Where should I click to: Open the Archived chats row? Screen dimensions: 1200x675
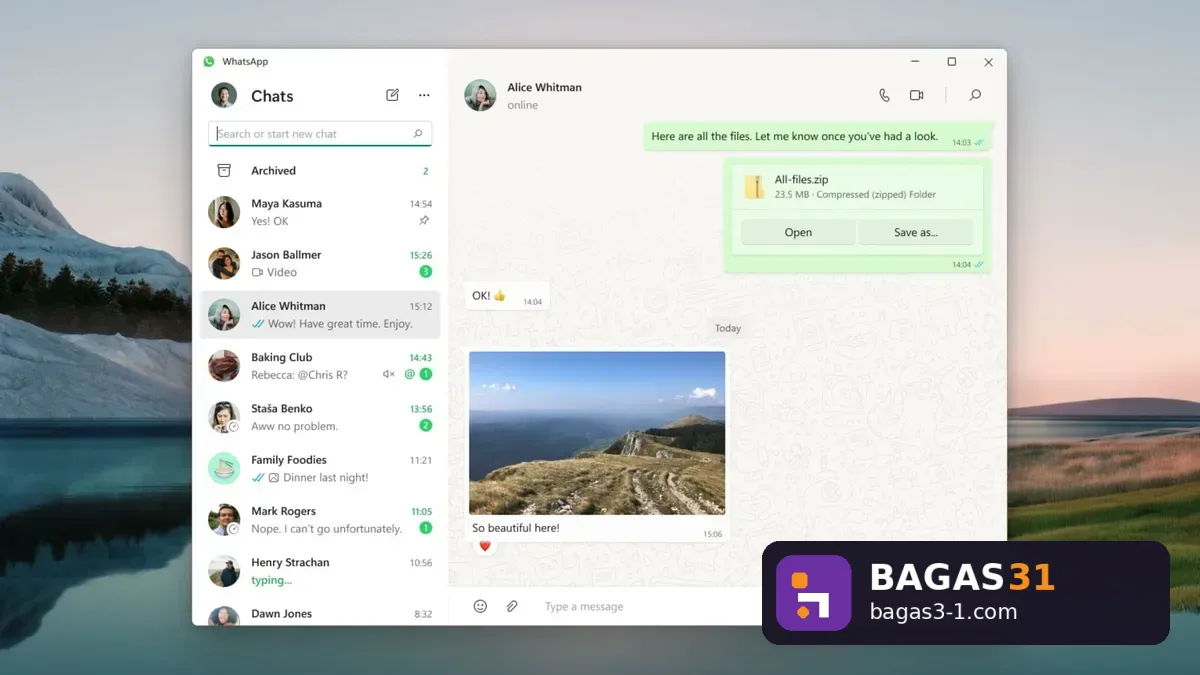tap(320, 170)
